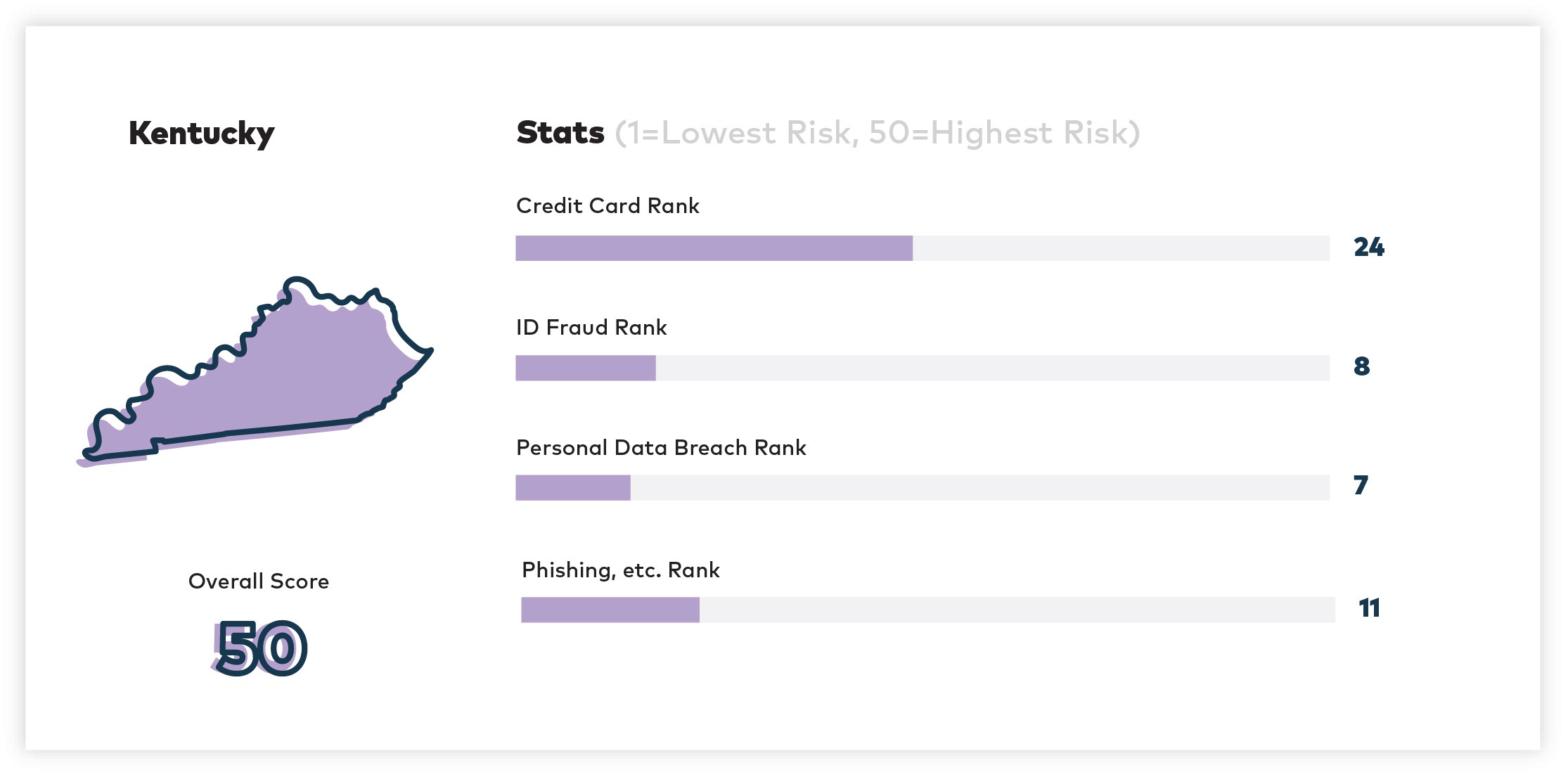Click the Personal Data Breach Rank label
The image size is (1568, 777).
(x=661, y=448)
